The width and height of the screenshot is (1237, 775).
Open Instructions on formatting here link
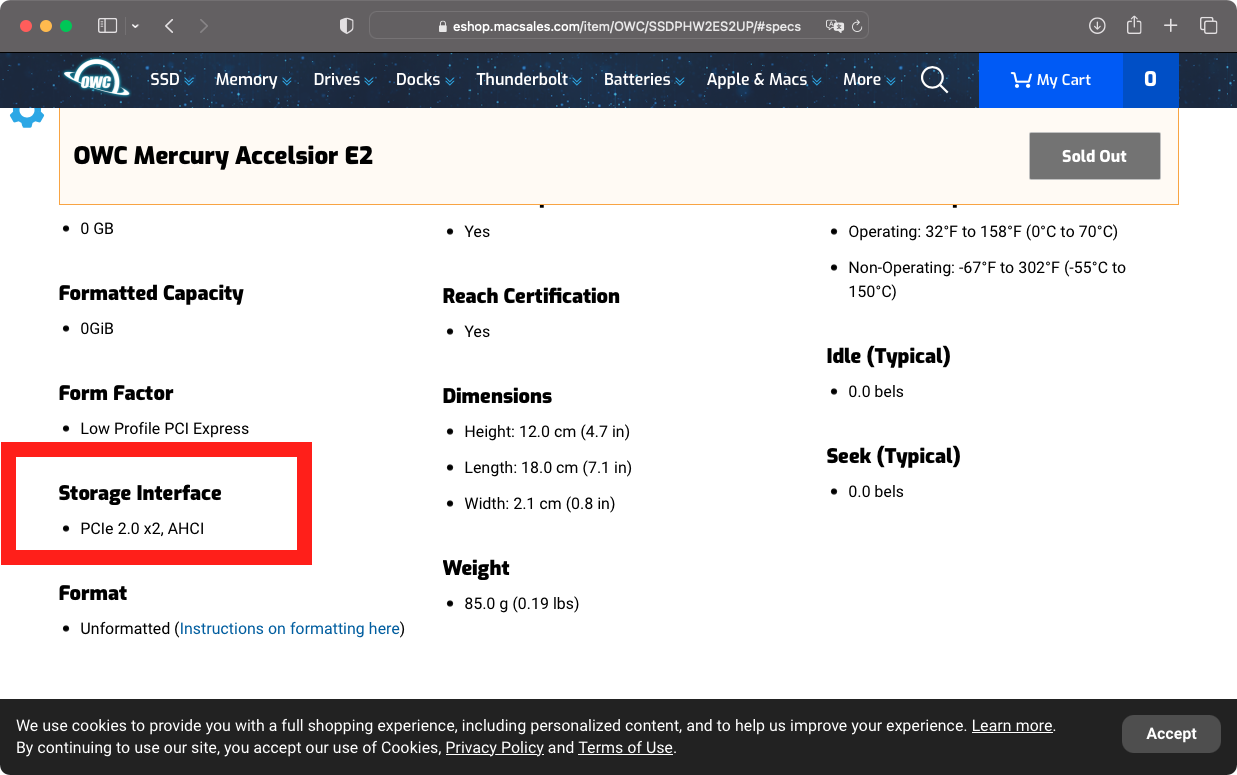[x=290, y=628]
